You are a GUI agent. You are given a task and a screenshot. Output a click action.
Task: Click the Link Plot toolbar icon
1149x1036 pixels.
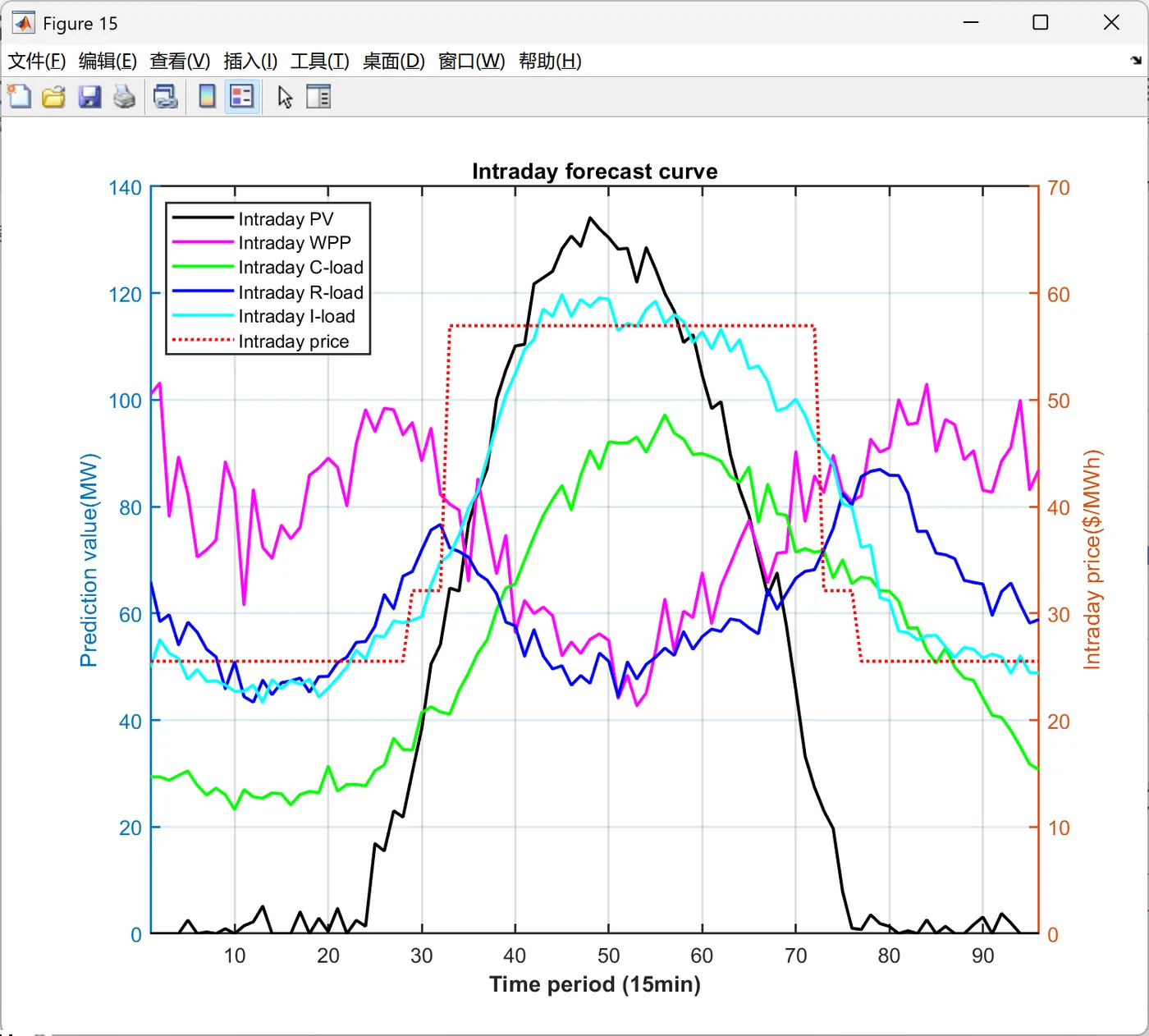coord(166,97)
